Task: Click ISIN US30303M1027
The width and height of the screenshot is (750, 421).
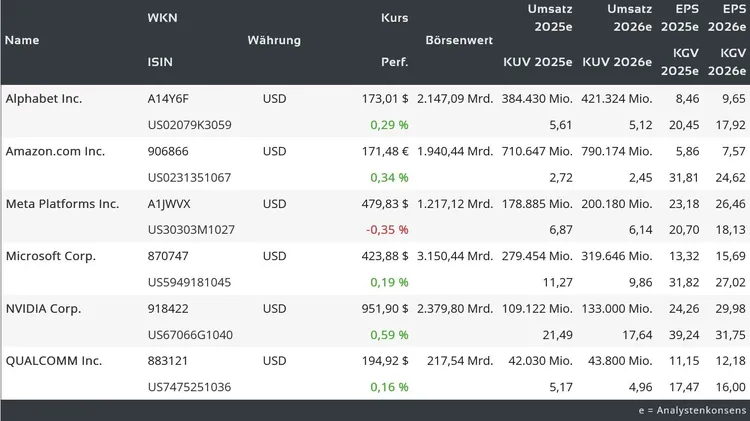Action: tap(191, 230)
